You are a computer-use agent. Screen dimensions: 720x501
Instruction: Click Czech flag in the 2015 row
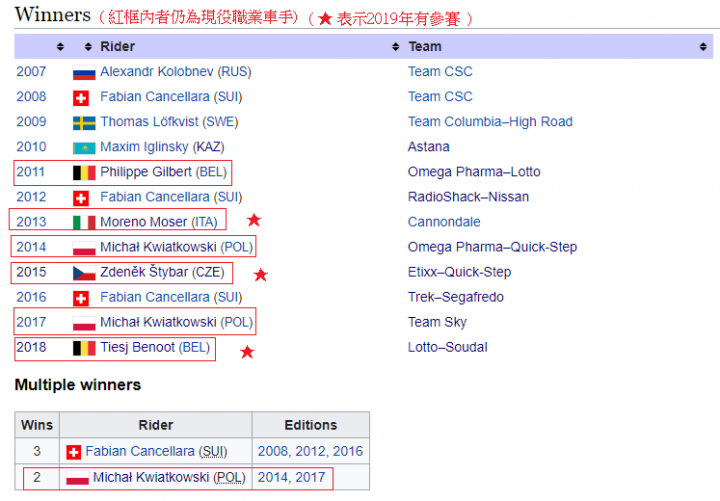point(84,273)
